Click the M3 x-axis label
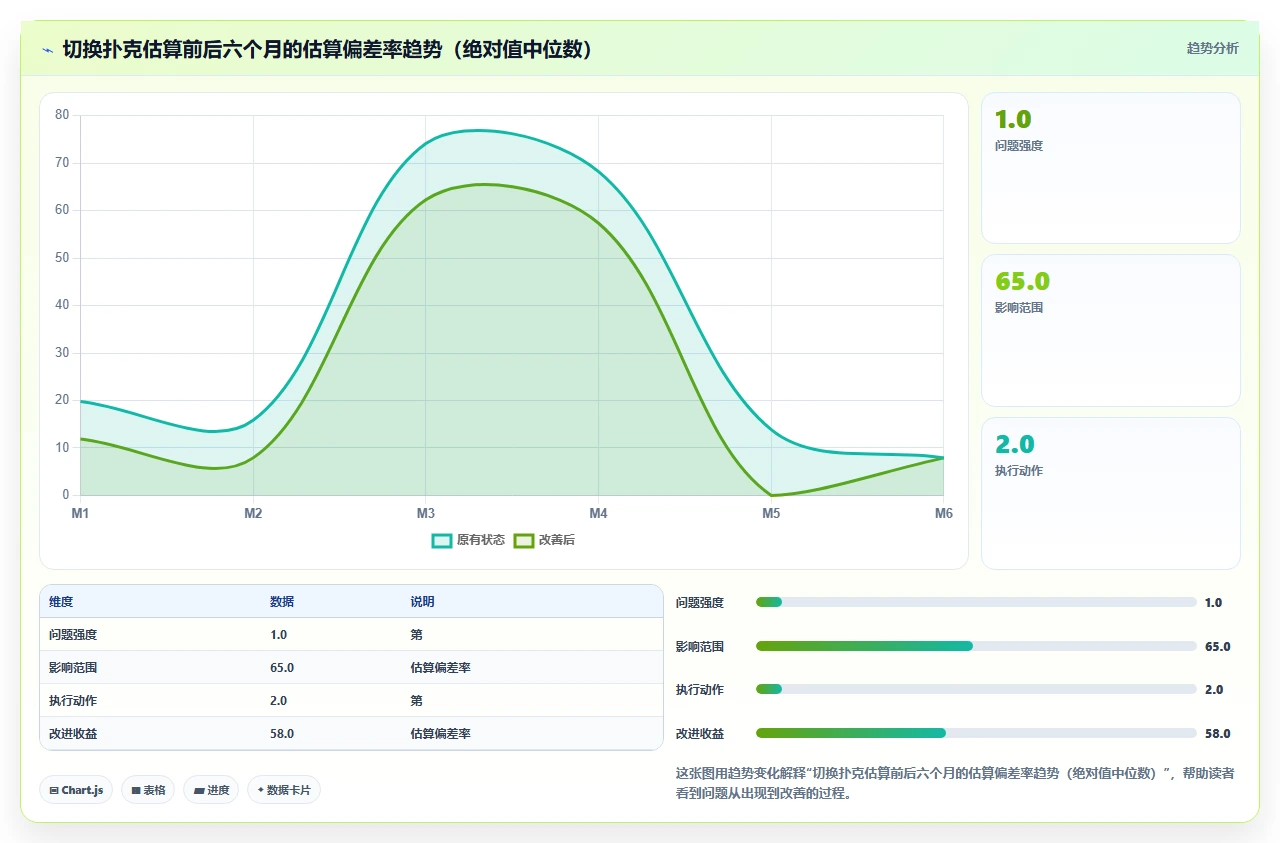Screen dimensions: 1280x843 pos(426,513)
